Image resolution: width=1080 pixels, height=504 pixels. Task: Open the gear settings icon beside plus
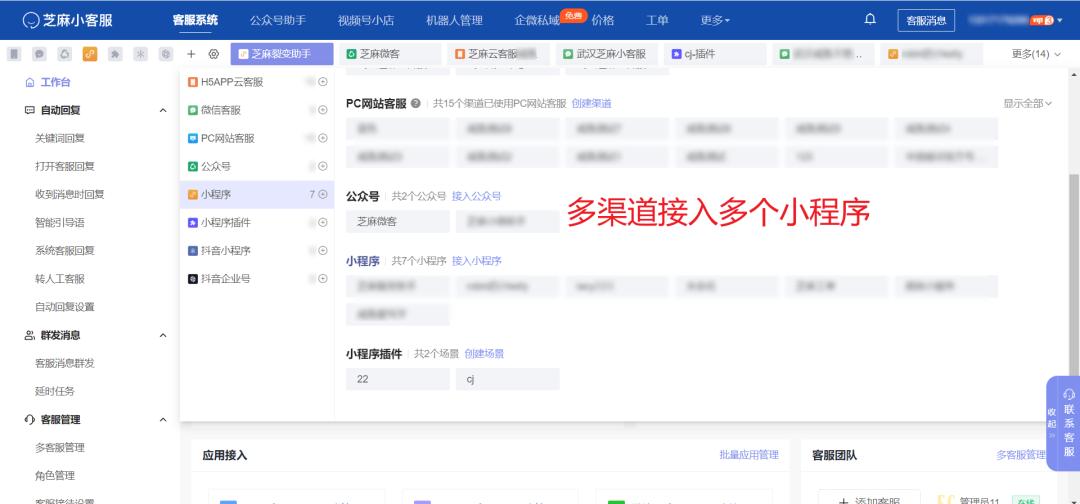coord(214,54)
